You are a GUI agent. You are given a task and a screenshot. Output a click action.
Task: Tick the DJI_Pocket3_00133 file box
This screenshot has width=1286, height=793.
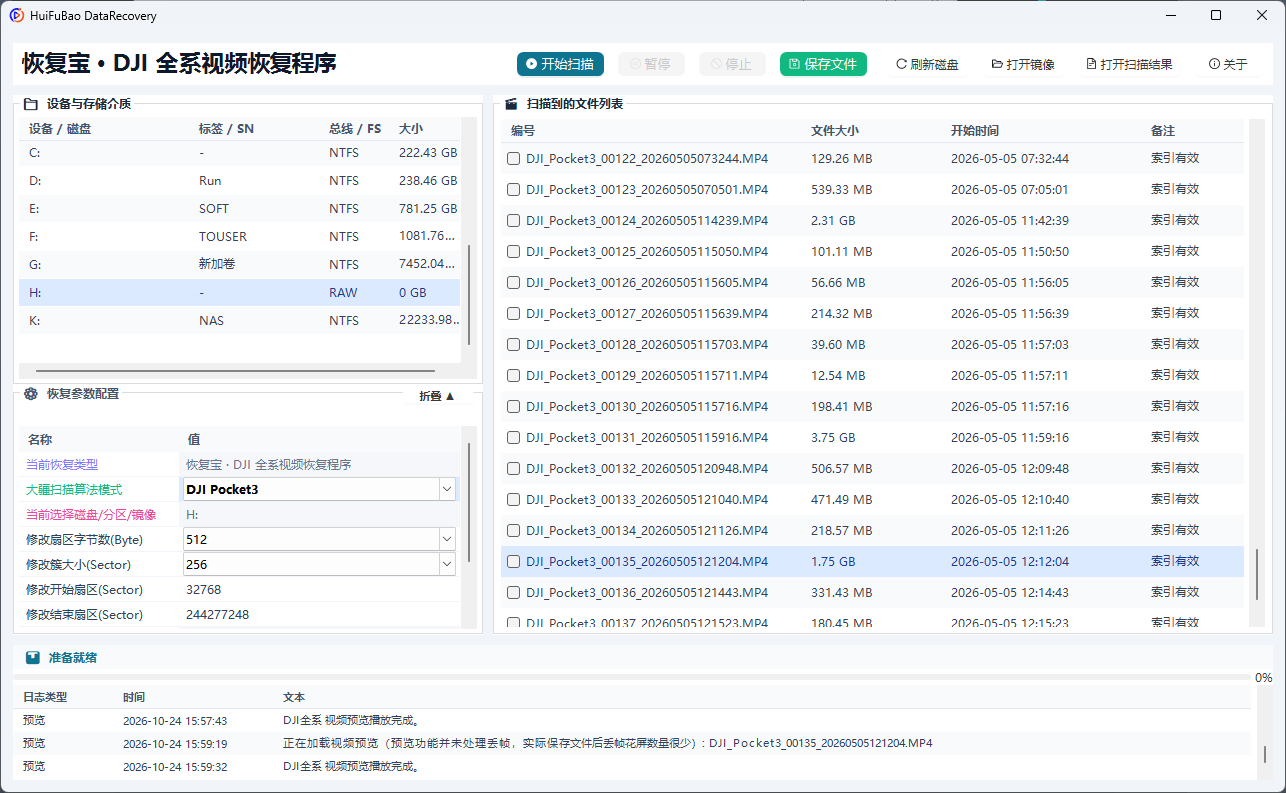pos(513,499)
